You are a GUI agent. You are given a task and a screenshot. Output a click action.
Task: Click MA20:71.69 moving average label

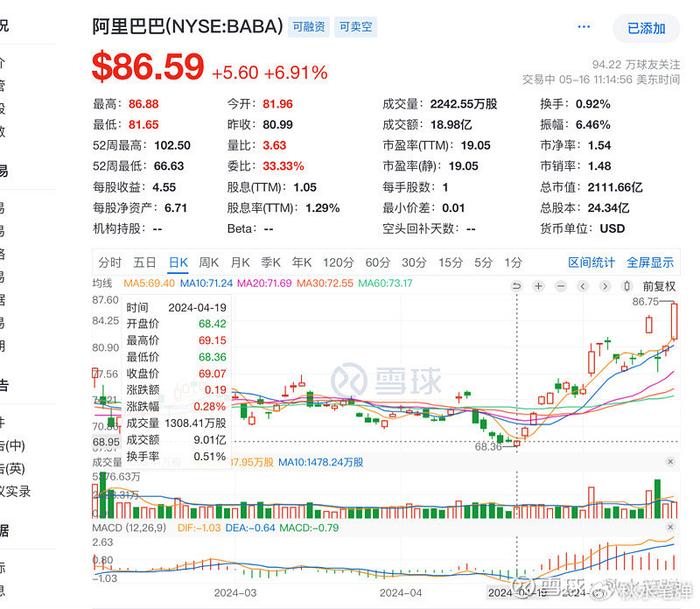[264, 283]
